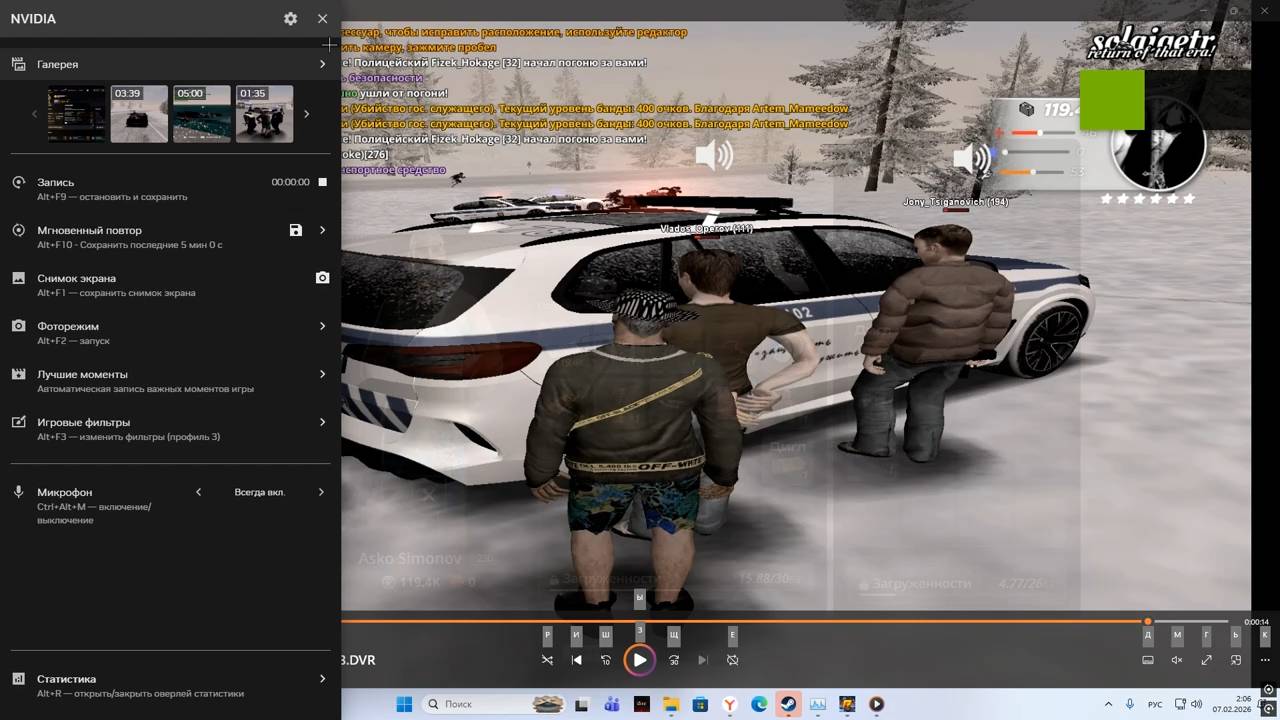Open mini player view button
This screenshot has height=720, width=1280.
pyautogui.click(x=1236, y=660)
